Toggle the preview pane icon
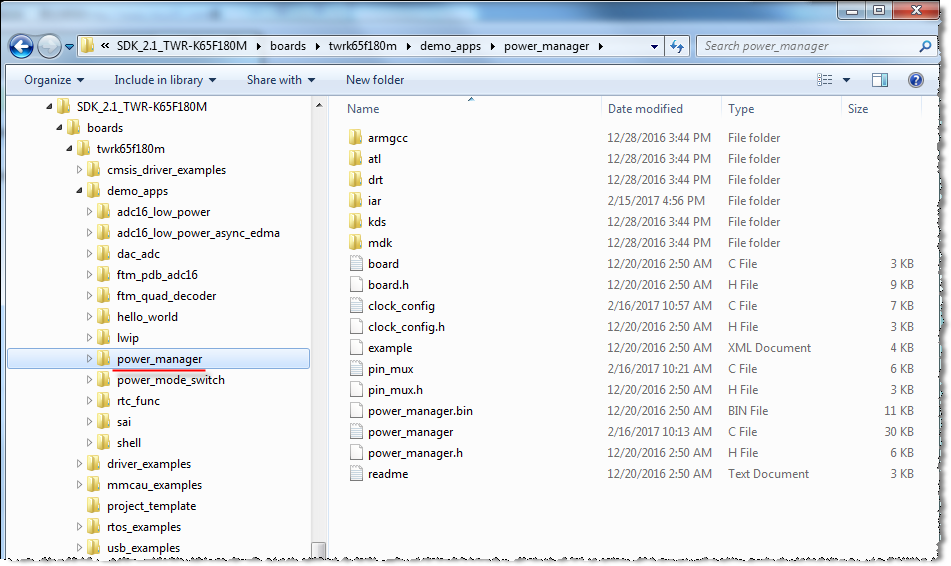Screen dimensions: 951x566 (879, 80)
